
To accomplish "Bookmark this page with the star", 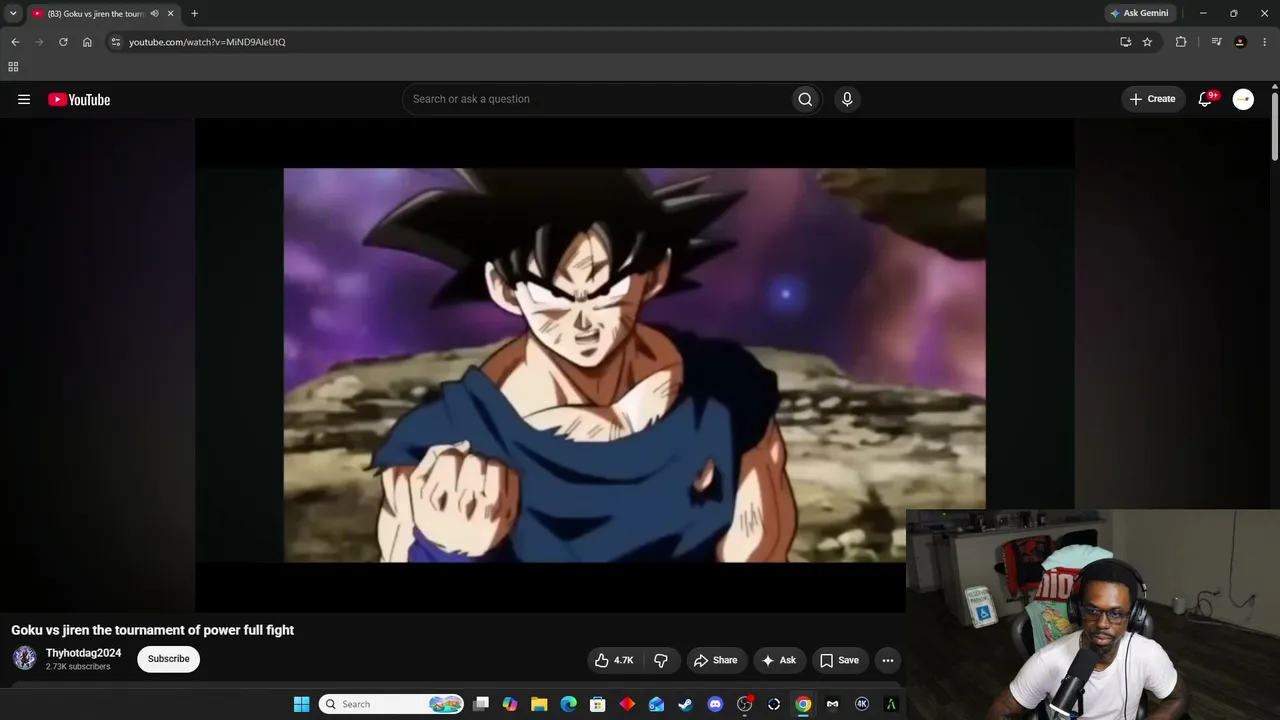I will pyautogui.click(x=1147, y=42).
